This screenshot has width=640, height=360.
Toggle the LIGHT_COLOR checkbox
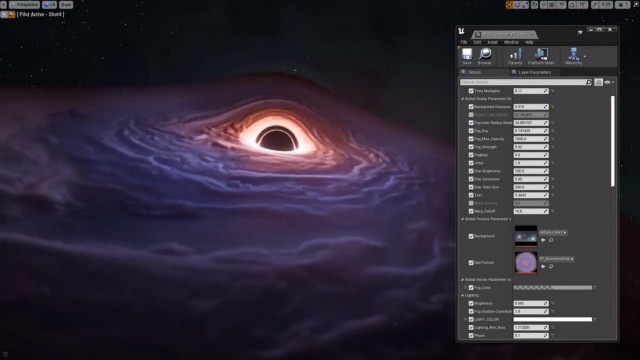pos(471,319)
